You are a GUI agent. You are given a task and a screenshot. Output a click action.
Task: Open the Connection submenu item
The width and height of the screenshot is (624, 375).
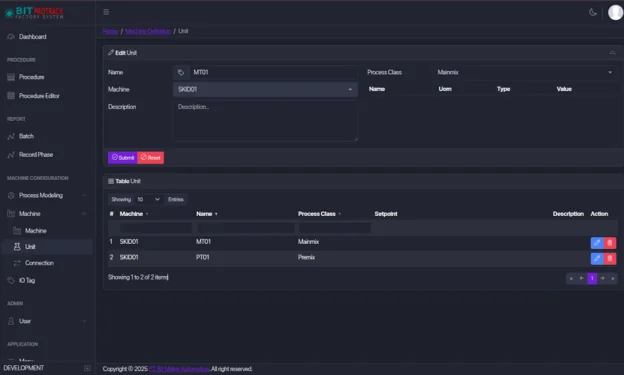pyautogui.click(x=39, y=263)
